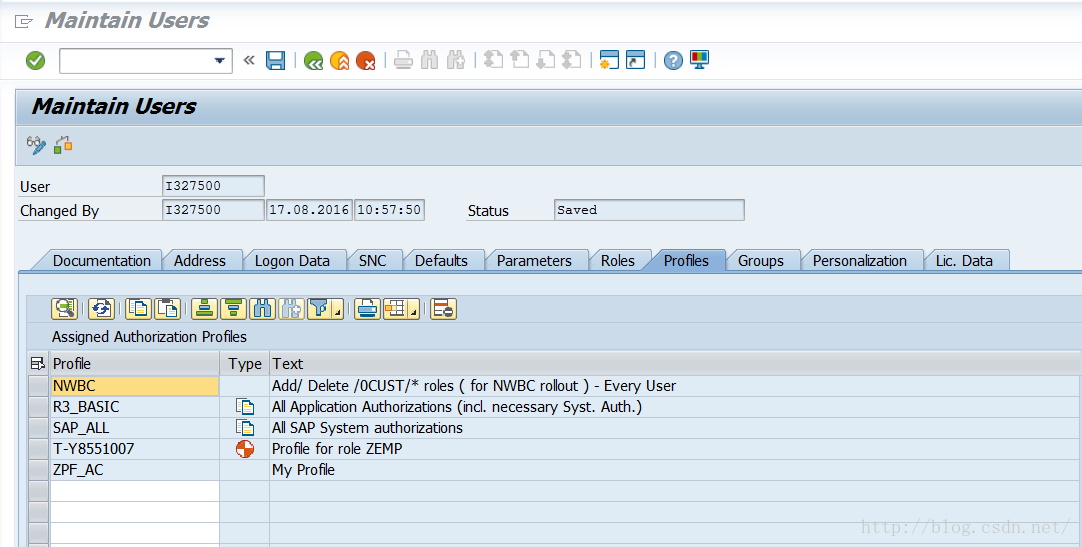Switch to the Address tab
The height and width of the screenshot is (547, 1082).
[x=199, y=261]
